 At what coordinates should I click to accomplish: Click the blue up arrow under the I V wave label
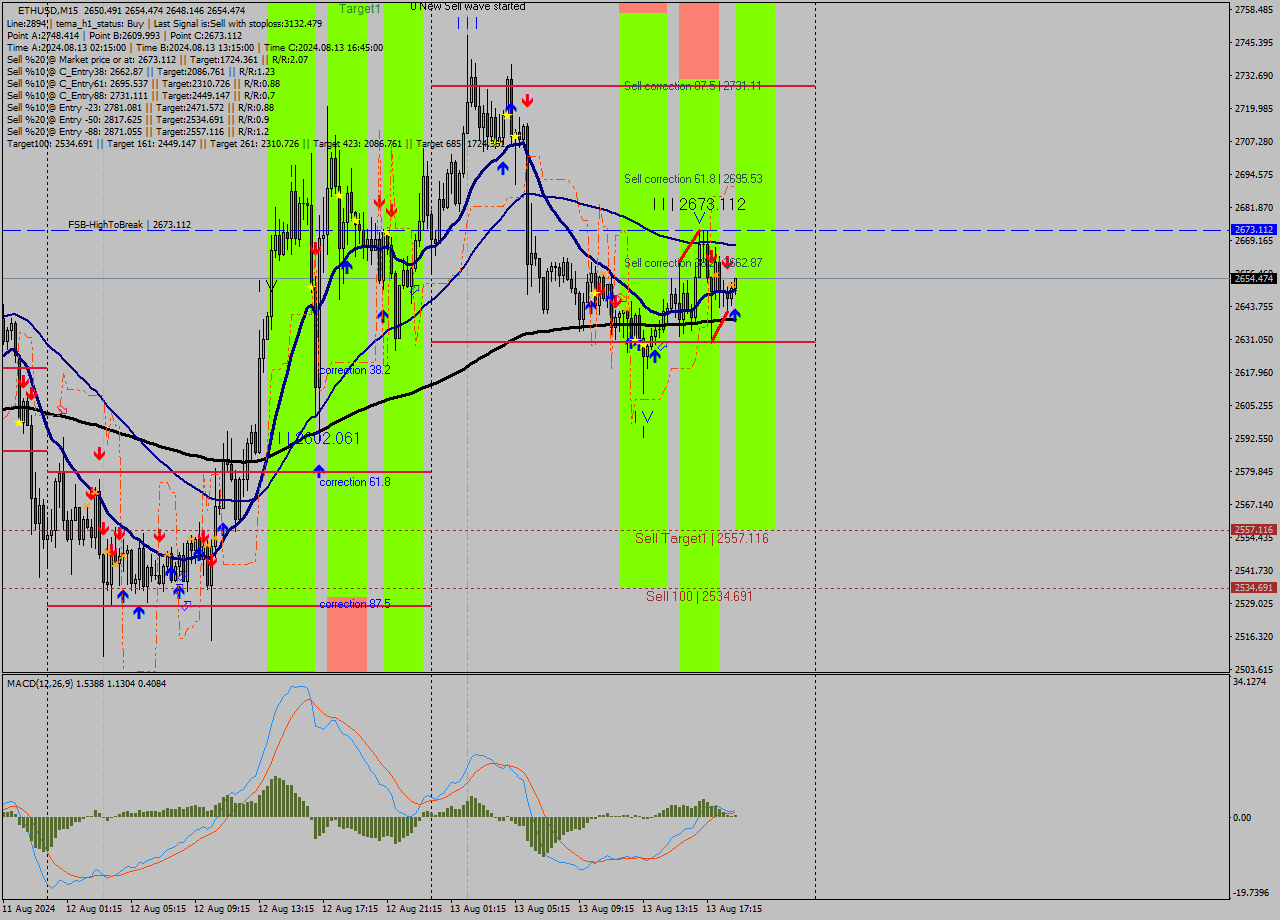point(655,355)
